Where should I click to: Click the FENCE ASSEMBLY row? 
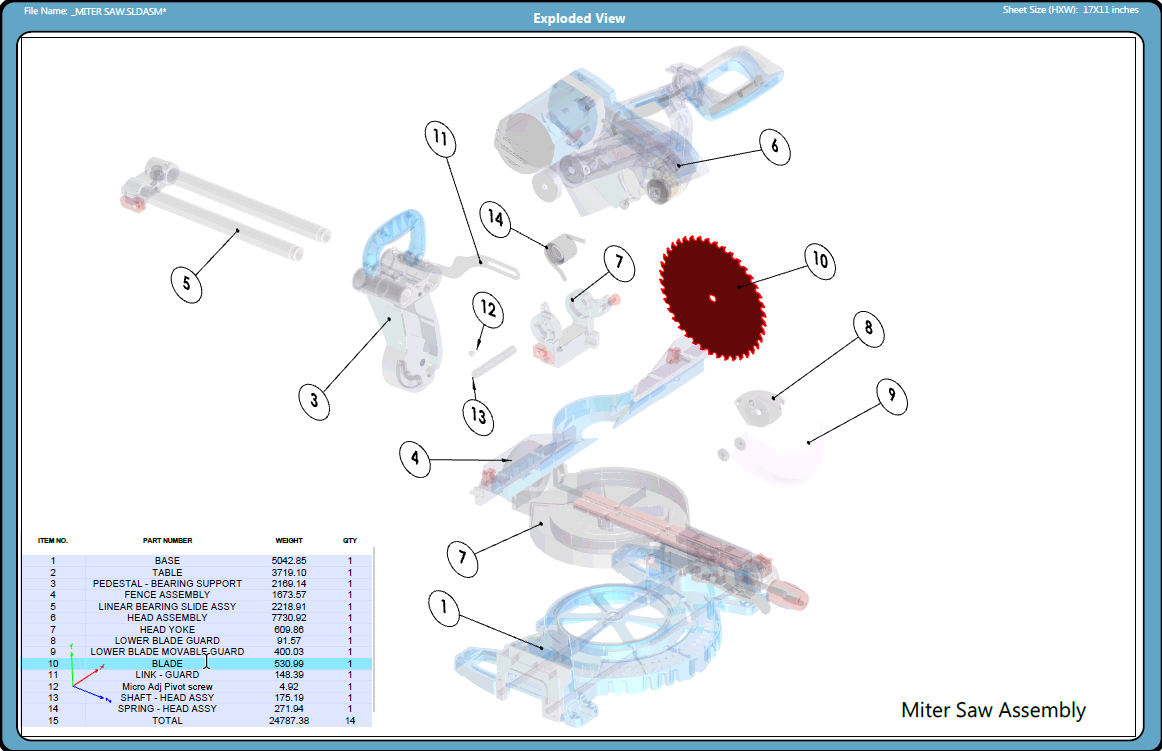coord(197,595)
